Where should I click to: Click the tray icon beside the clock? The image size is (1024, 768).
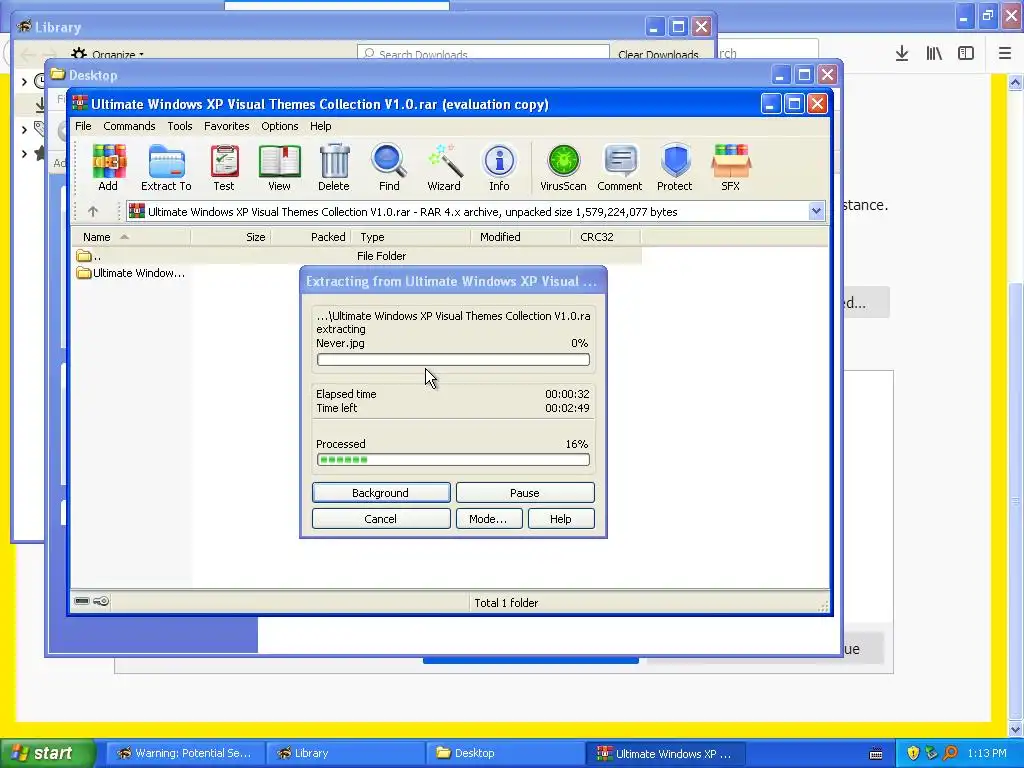(950, 753)
